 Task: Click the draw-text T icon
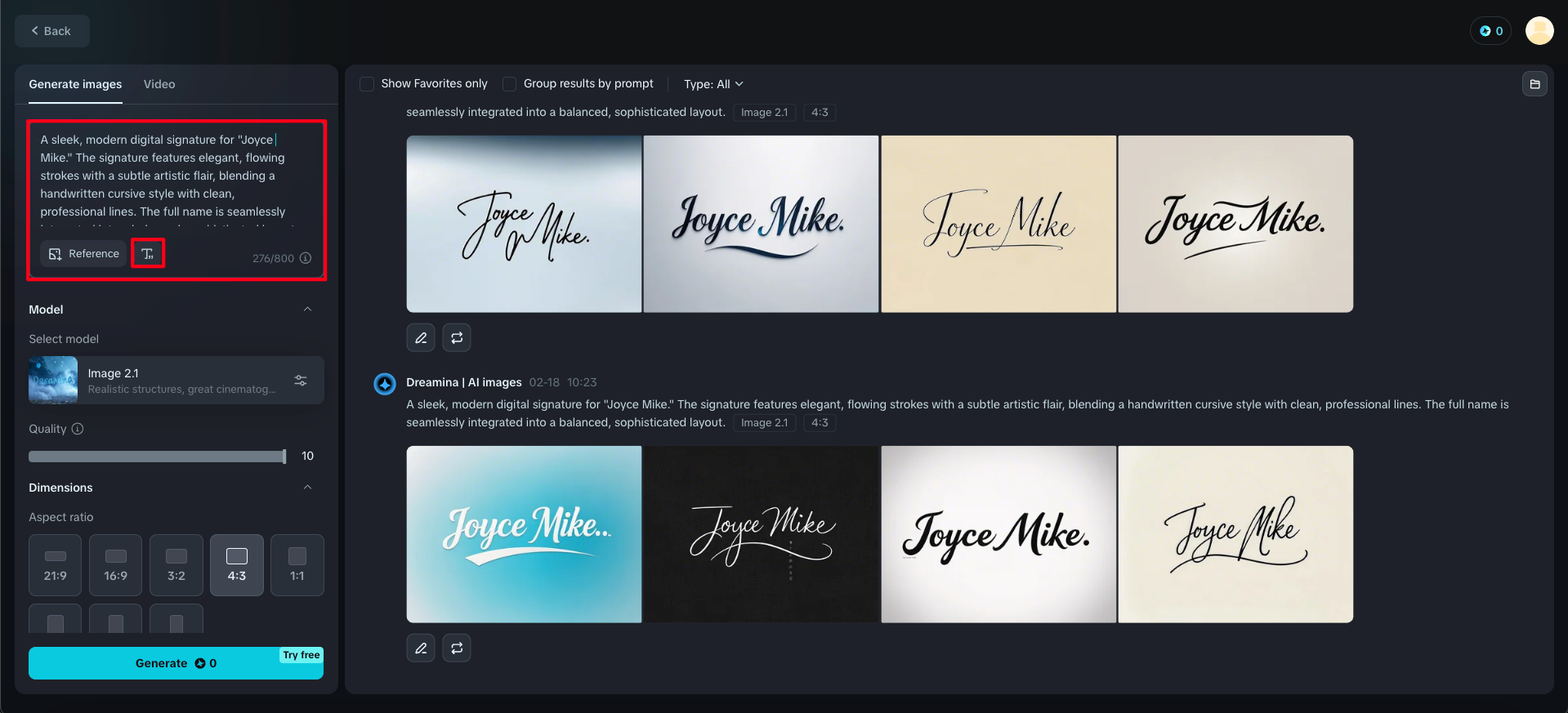[148, 254]
